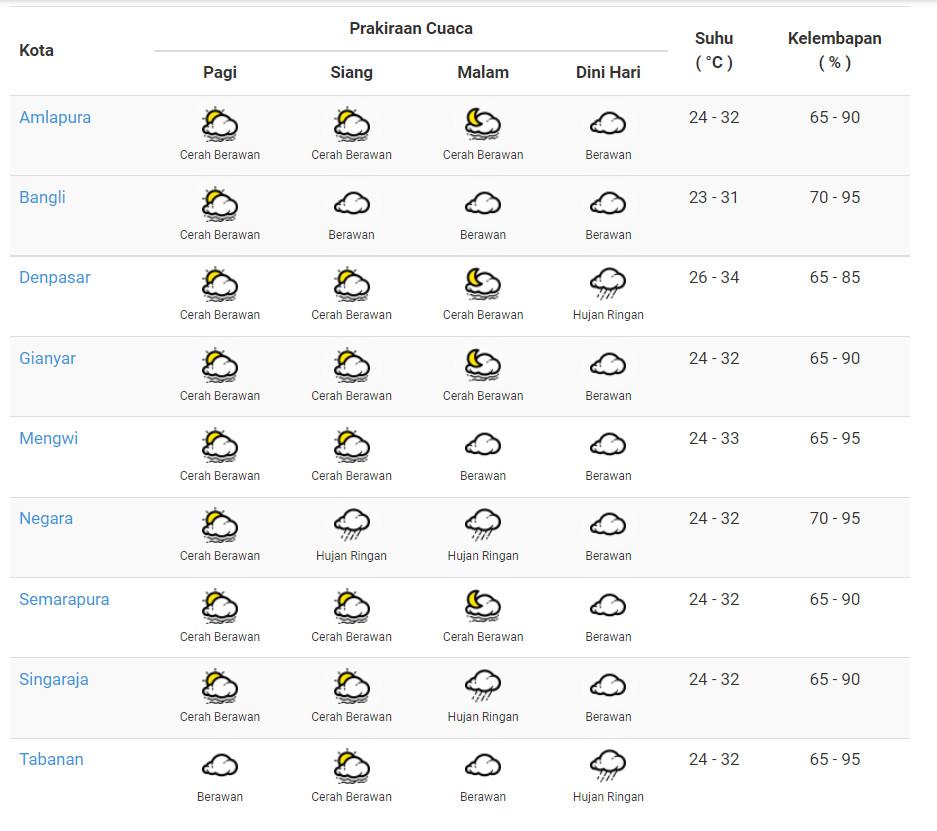
Task: Click Denpasar's Dini Hari light rain icon
Action: tap(608, 284)
